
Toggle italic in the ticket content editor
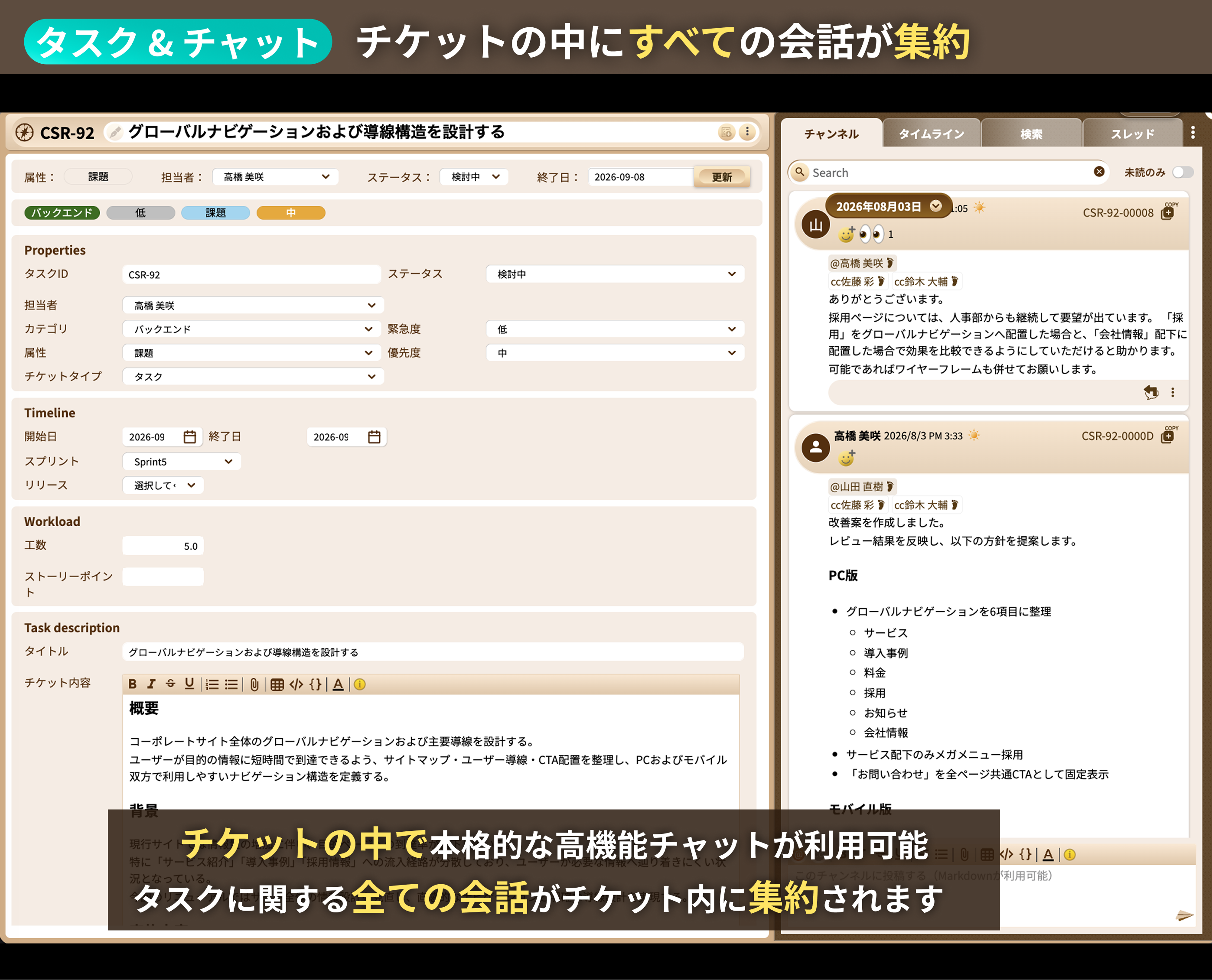tap(151, 684)
